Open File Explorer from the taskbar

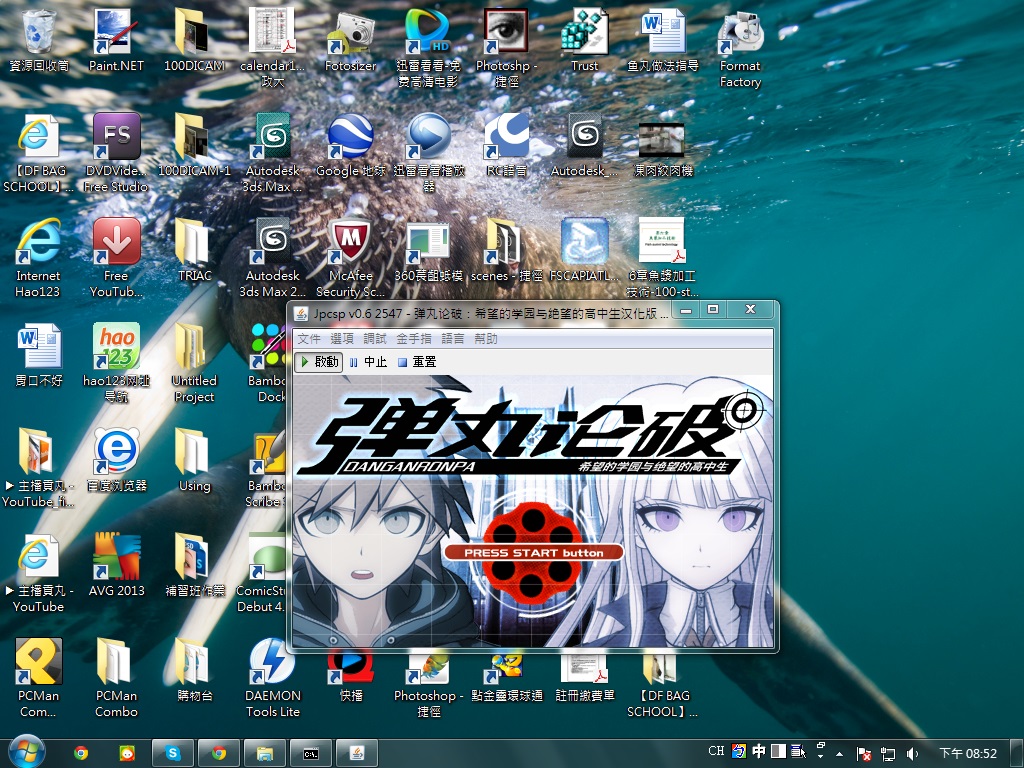264,753
